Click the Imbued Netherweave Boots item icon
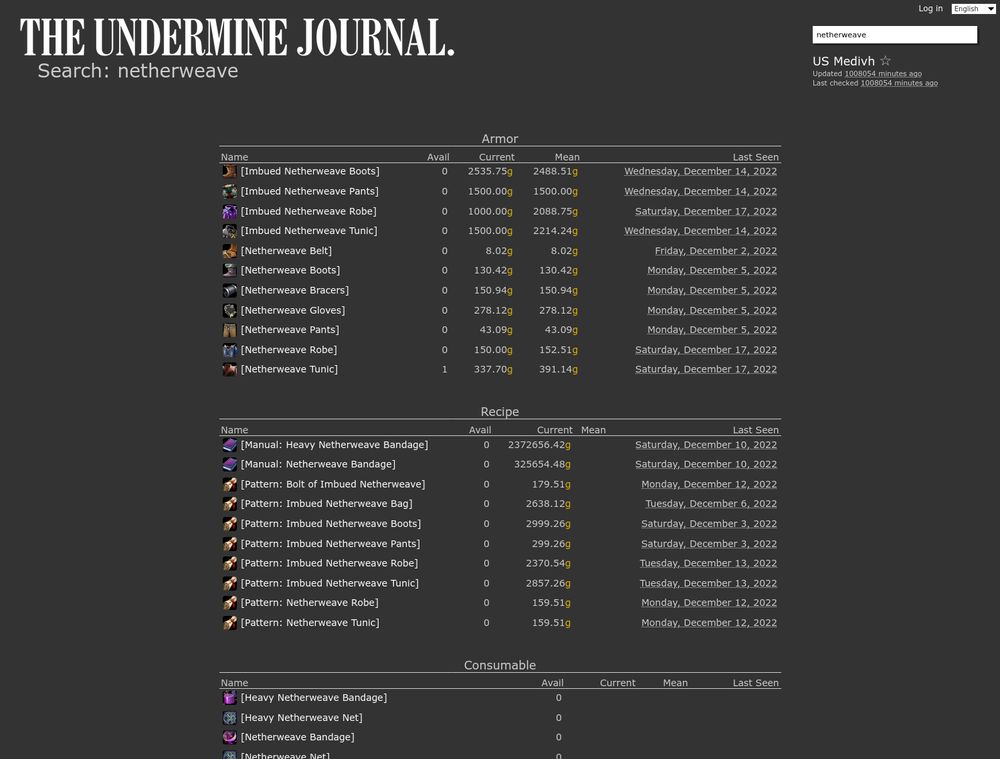 pos(229,171)
